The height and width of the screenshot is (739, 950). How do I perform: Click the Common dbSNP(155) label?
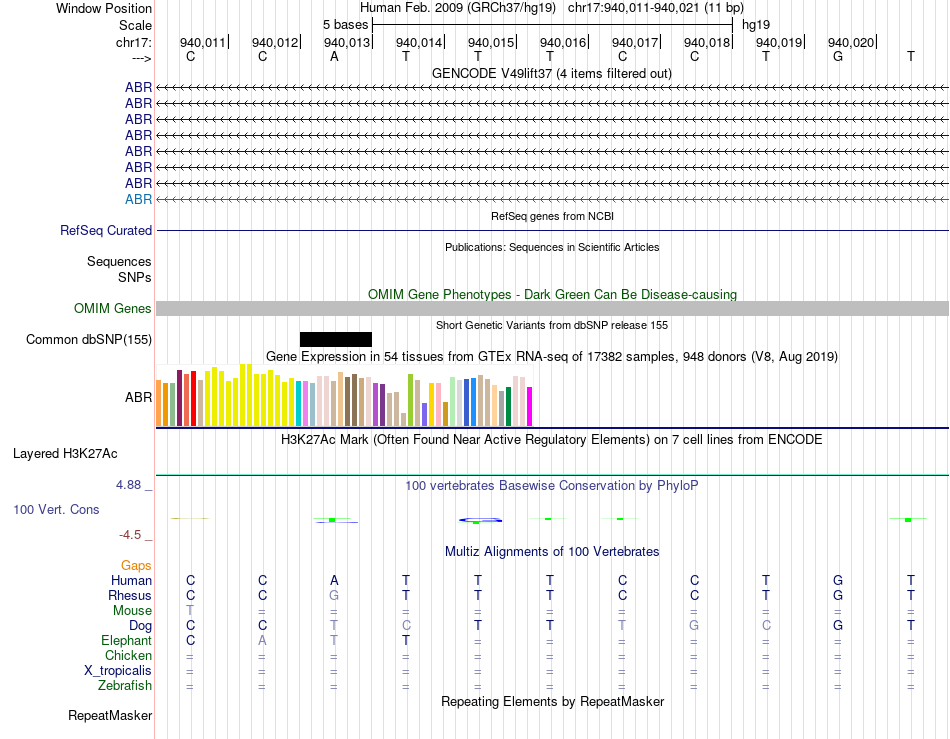click(x=88, y=339)
